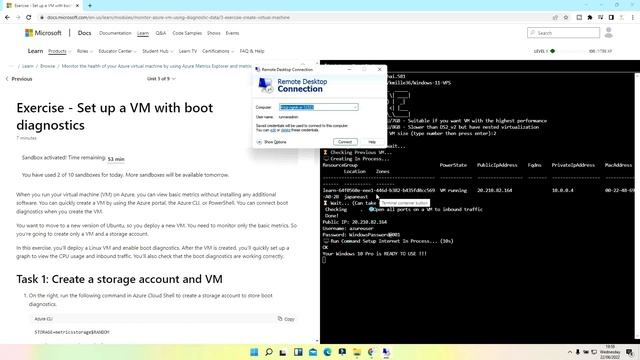Go back with browser back arrow
640x360 pixels.
coord(7,18)
